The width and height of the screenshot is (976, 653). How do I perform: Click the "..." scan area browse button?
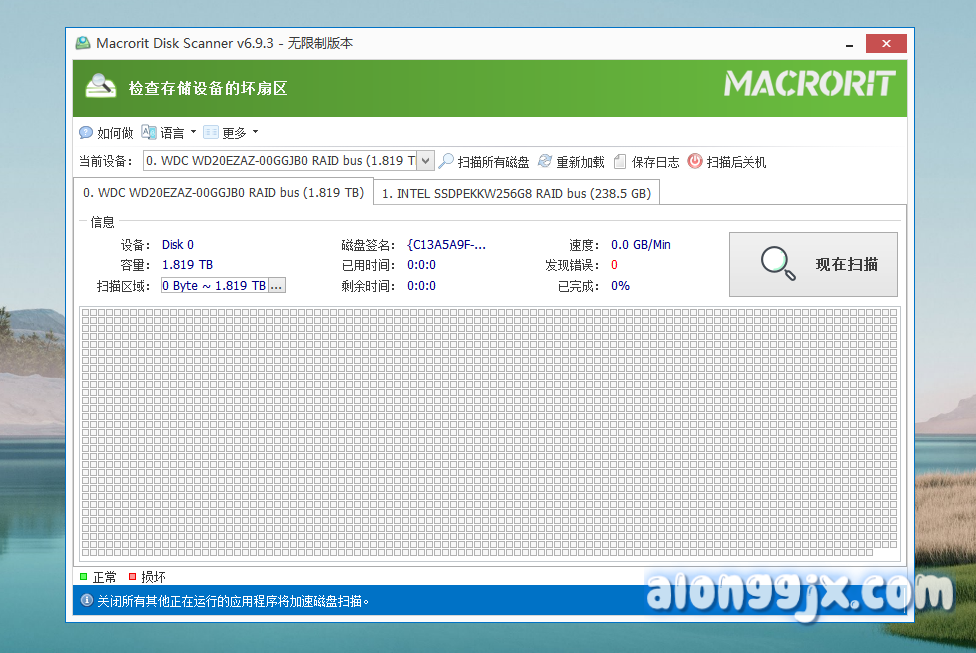pos(277,285)
